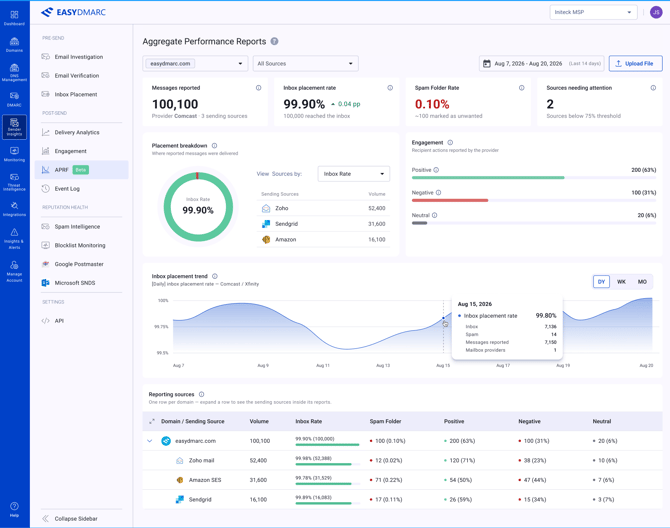Screen dimensions: 670x528
Task: Click the help icon beside Aggregate Performance Reports
Action: point(274,41)
